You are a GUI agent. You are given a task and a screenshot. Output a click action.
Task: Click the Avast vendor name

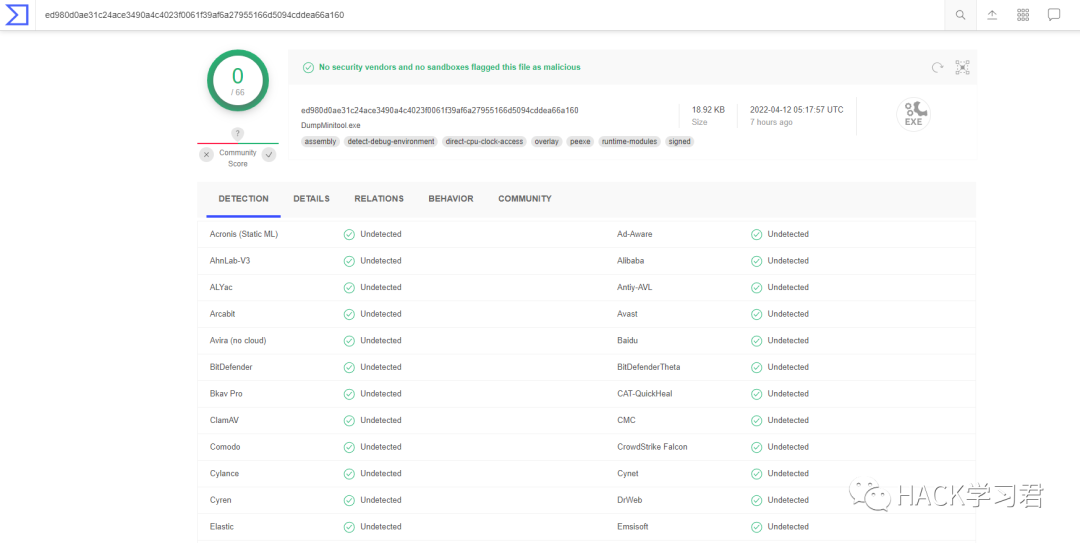pyautogui.click(x=627, y=314)
